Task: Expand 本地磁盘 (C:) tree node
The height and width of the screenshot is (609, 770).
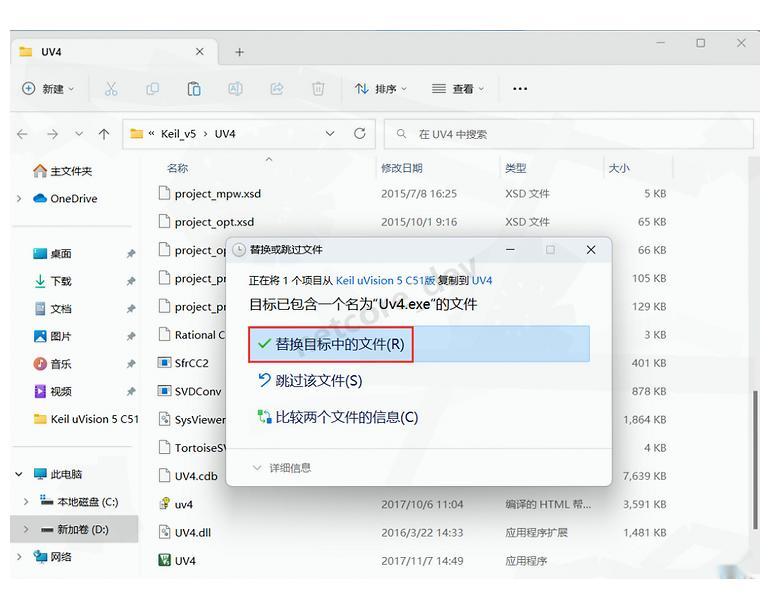Action: click(26, 501)
